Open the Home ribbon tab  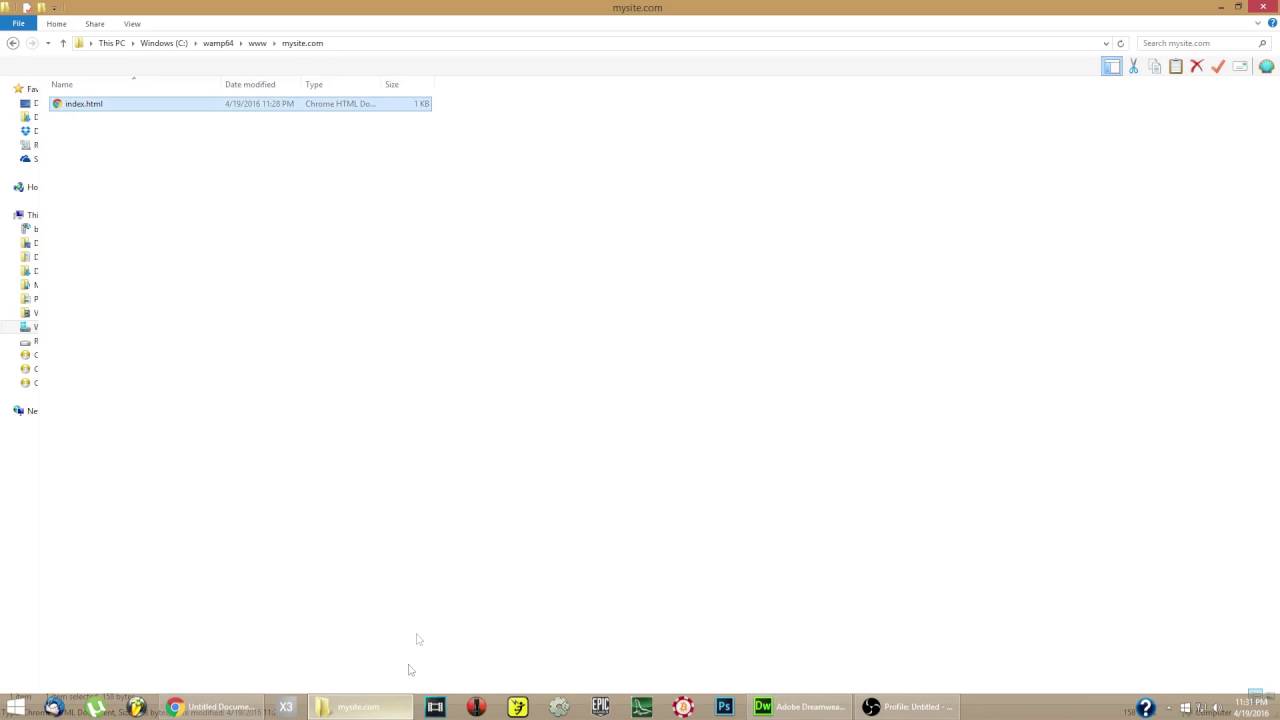(56, 23)
